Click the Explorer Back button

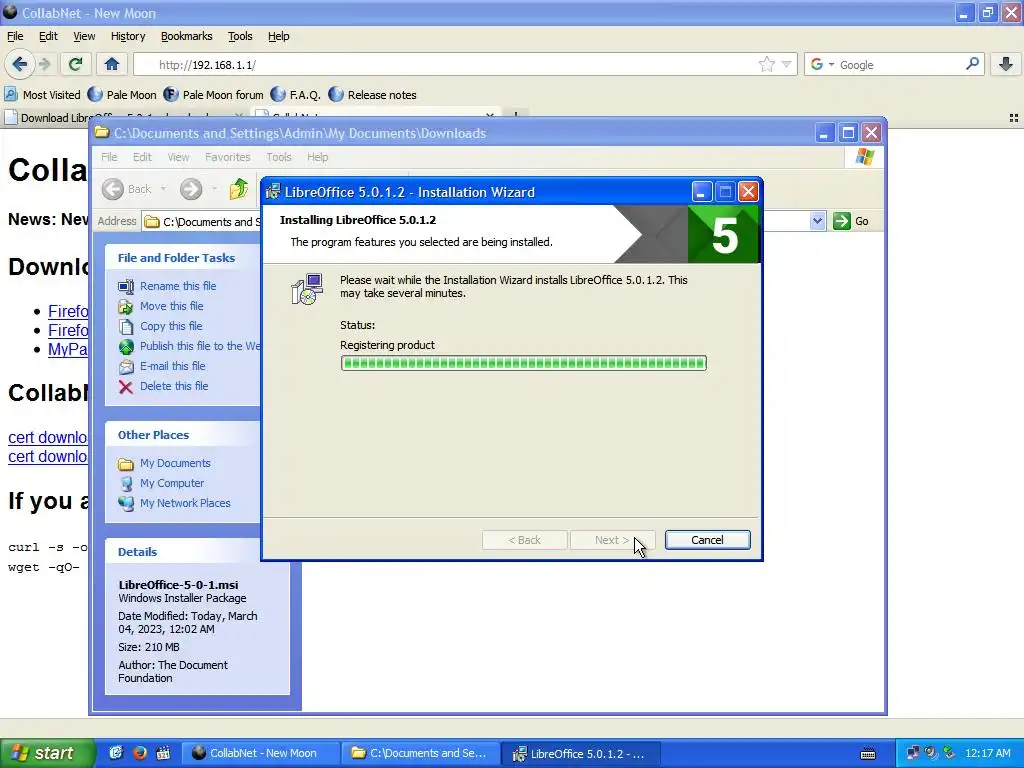click(127, 189)
